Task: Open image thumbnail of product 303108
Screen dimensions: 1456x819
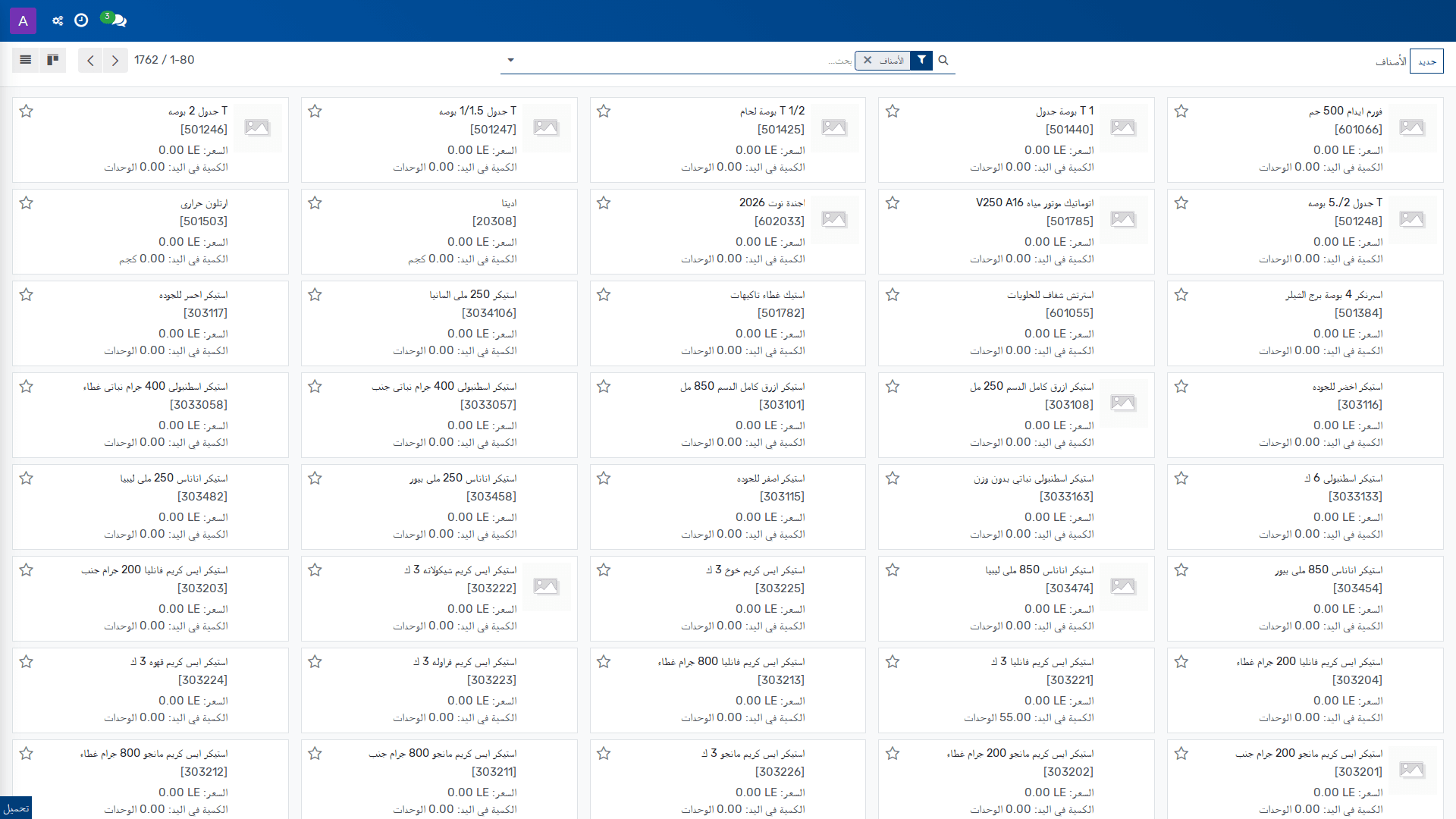Action: 1123,403
